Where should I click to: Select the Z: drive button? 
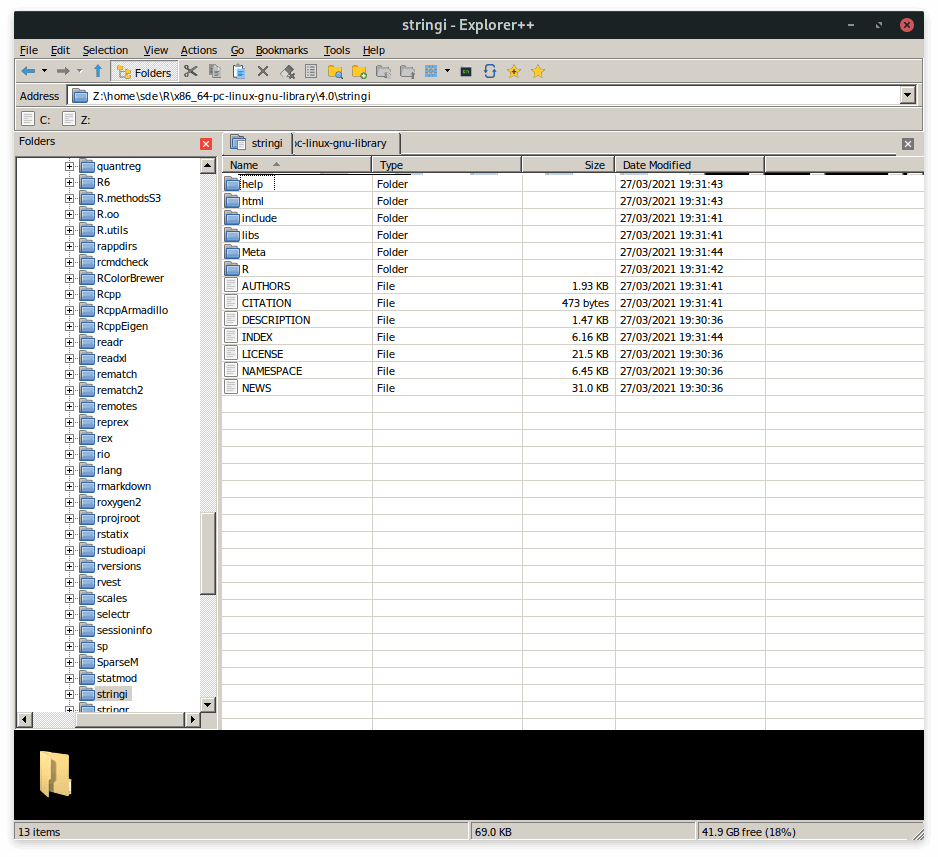77,120
